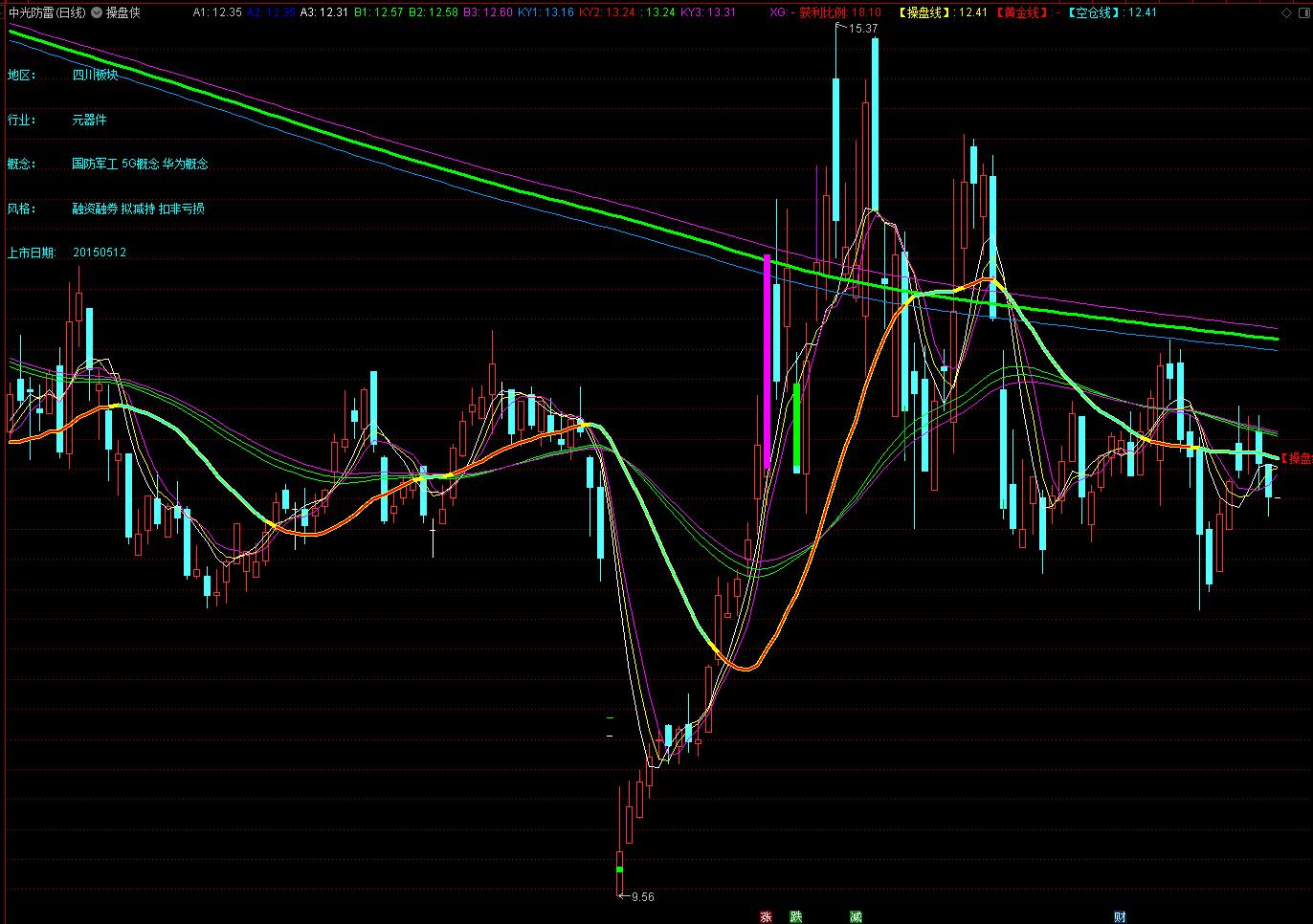Click the XG indicator label
Screen dimensions: 1313x924
[780, 12]
